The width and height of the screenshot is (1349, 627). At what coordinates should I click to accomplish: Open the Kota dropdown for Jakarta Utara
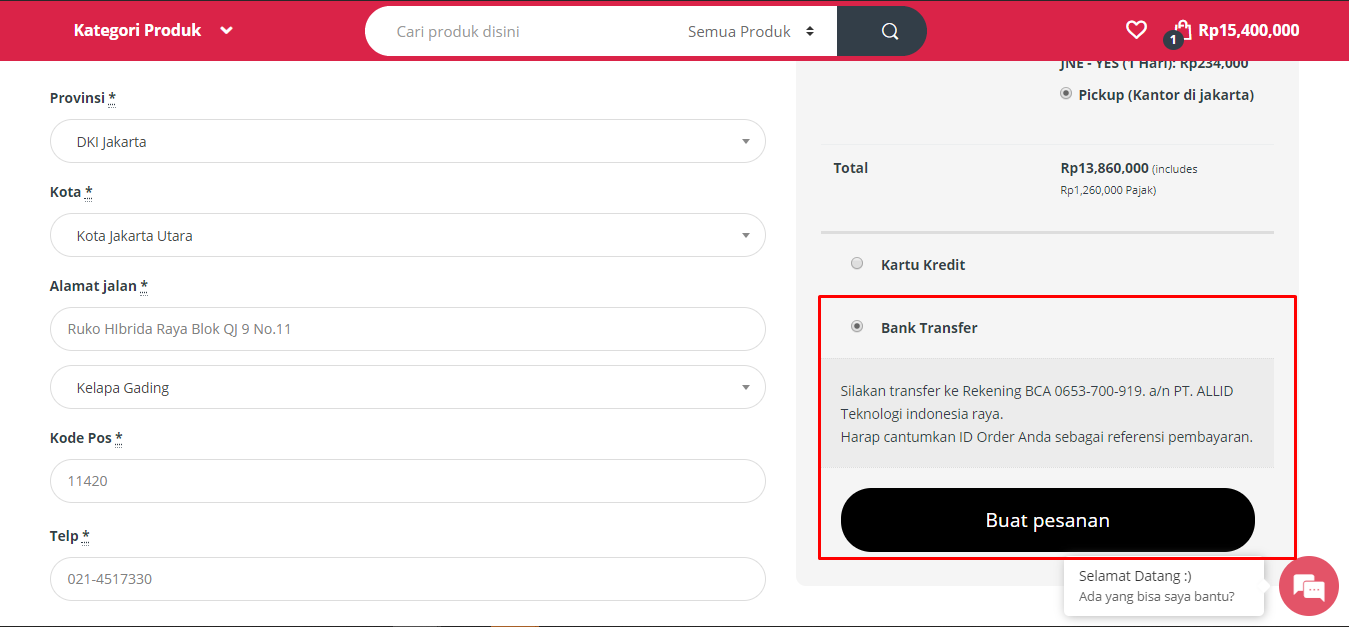(x=407, y=236)
